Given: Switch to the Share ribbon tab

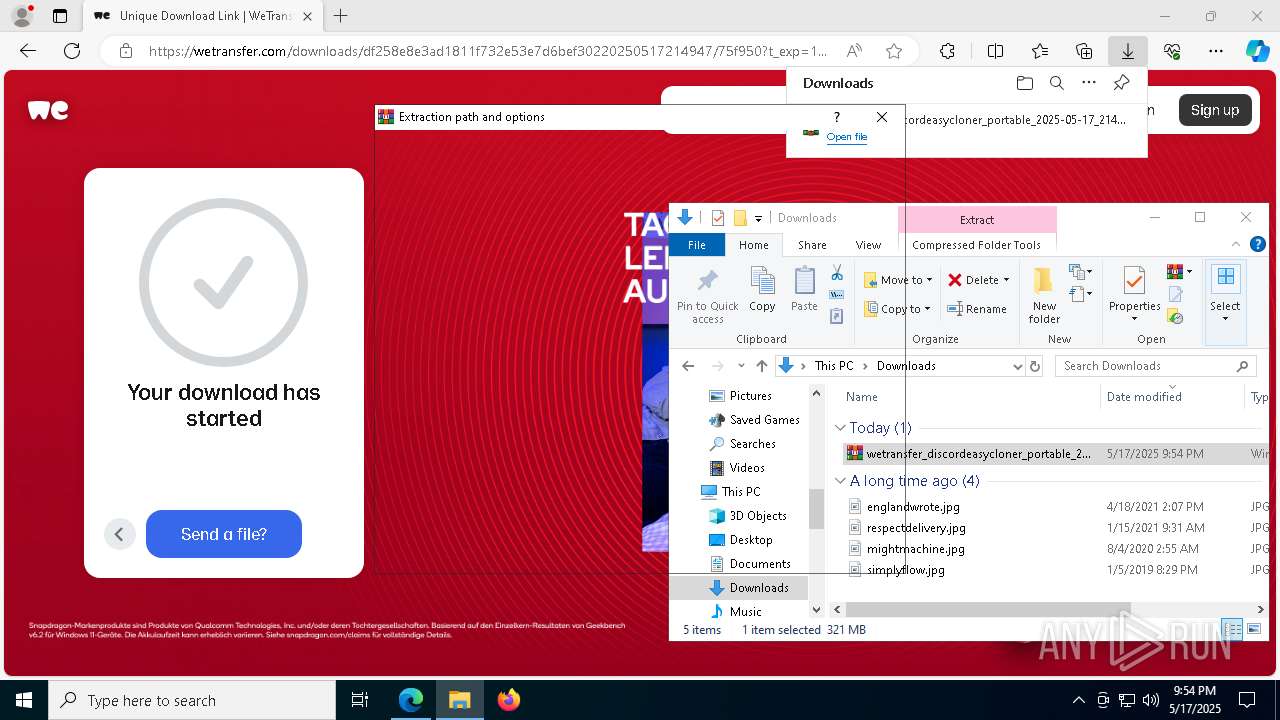Looking at the screenshot, I should [812, 245].
